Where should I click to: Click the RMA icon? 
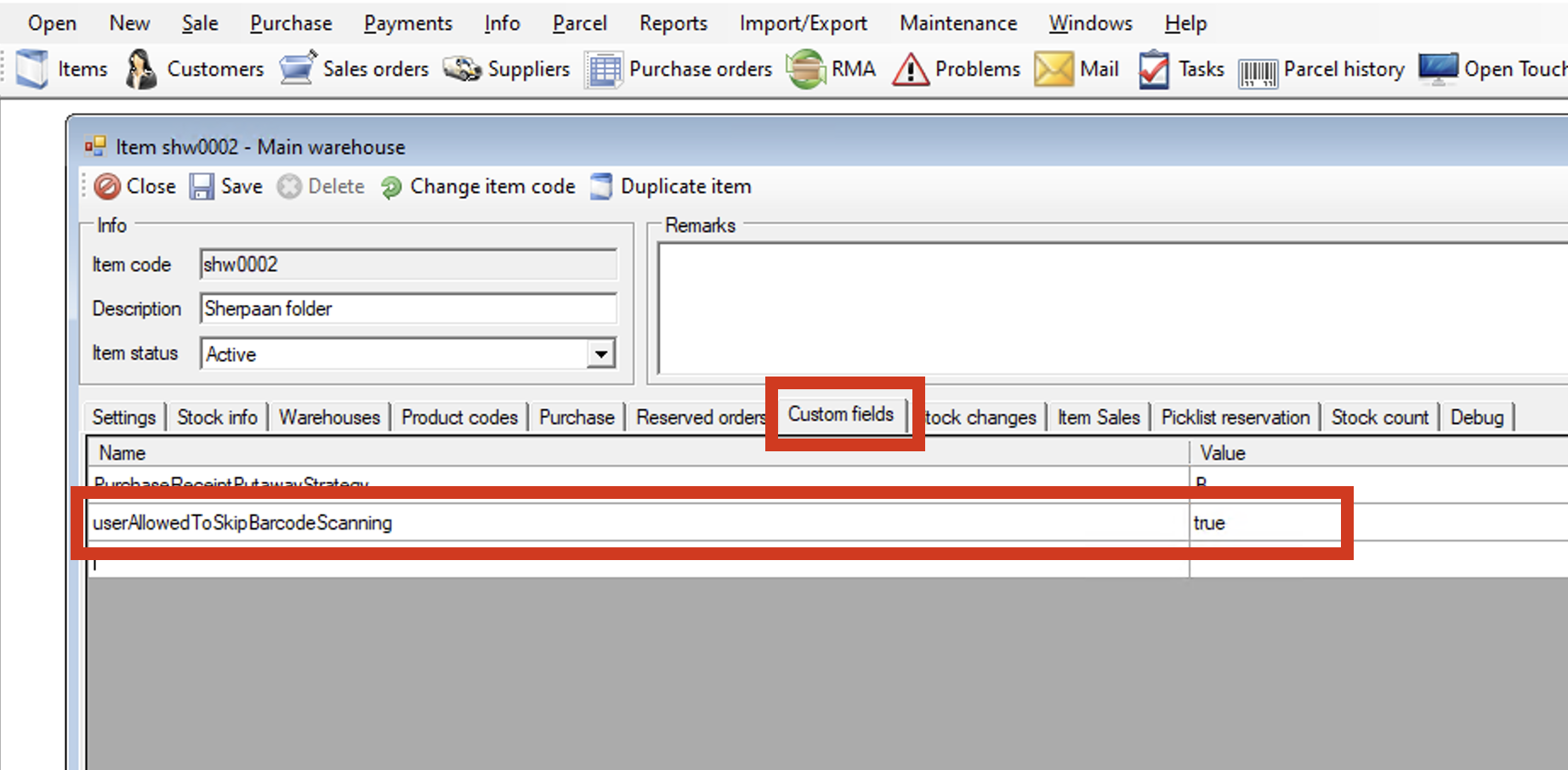(x=806, y=69)
